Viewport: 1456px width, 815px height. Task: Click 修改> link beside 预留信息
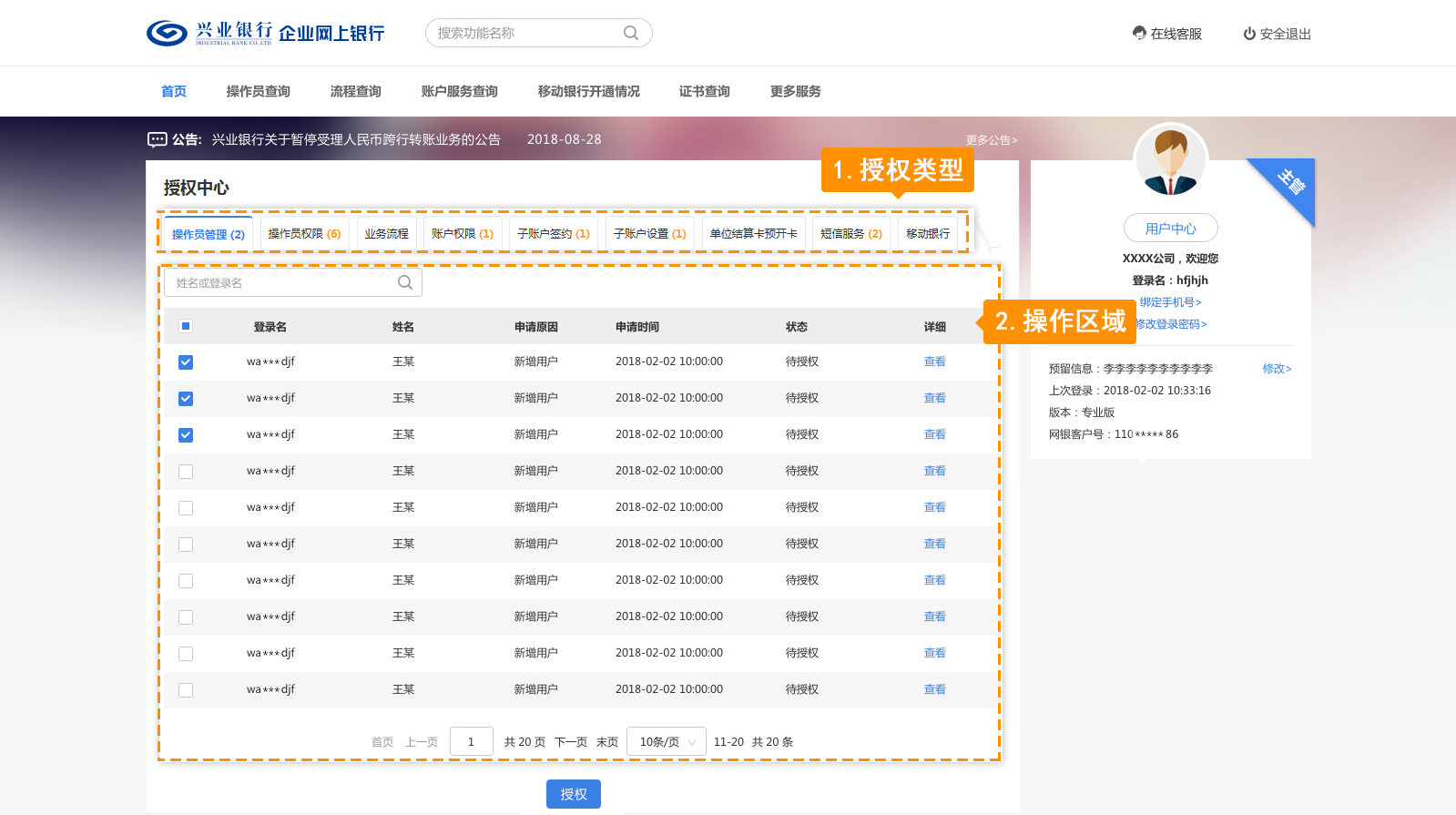pyautogui.click(x=1277, y=369)
